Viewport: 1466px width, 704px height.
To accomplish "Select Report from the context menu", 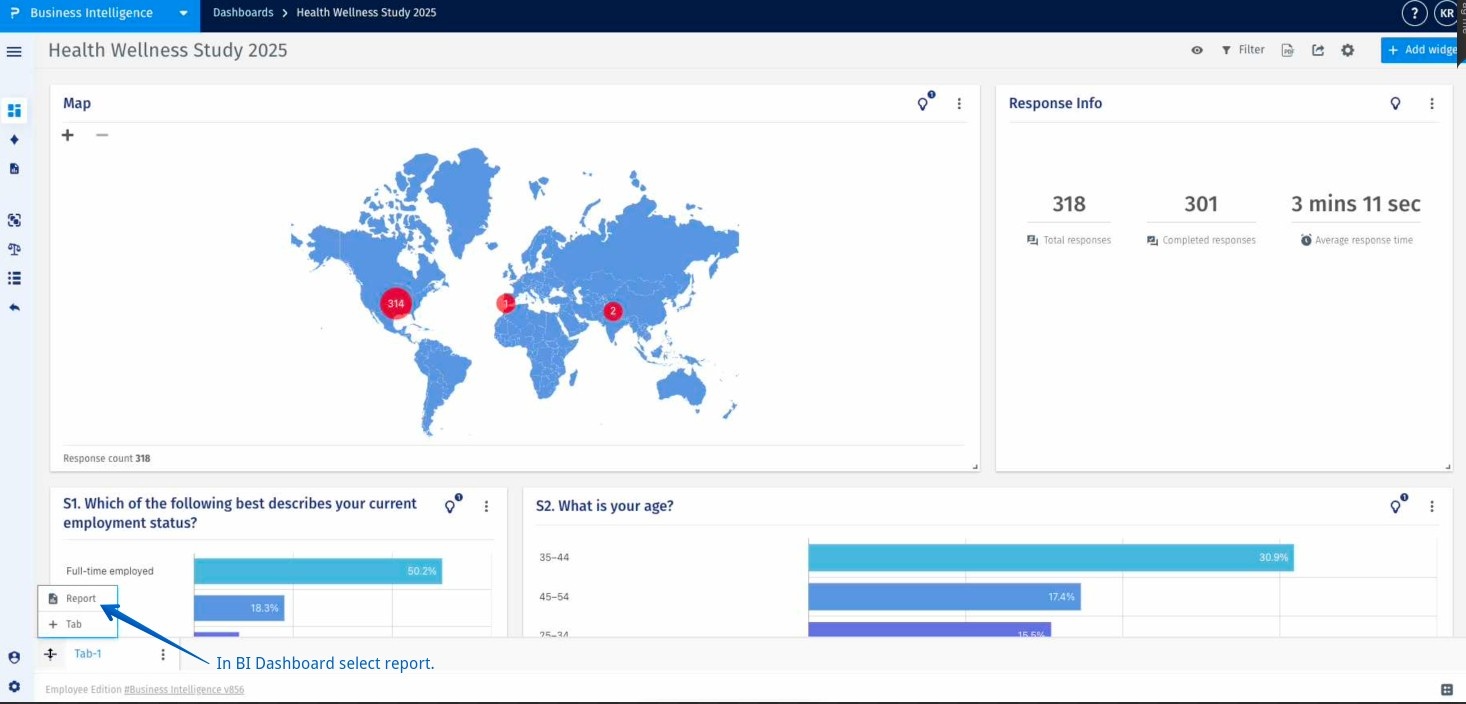I will [x=77, y=597].
